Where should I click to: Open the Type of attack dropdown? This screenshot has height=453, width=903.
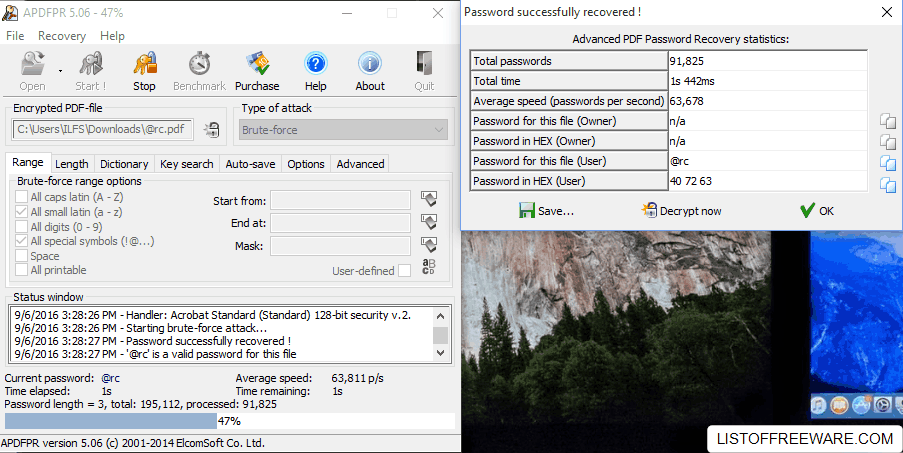343,130
